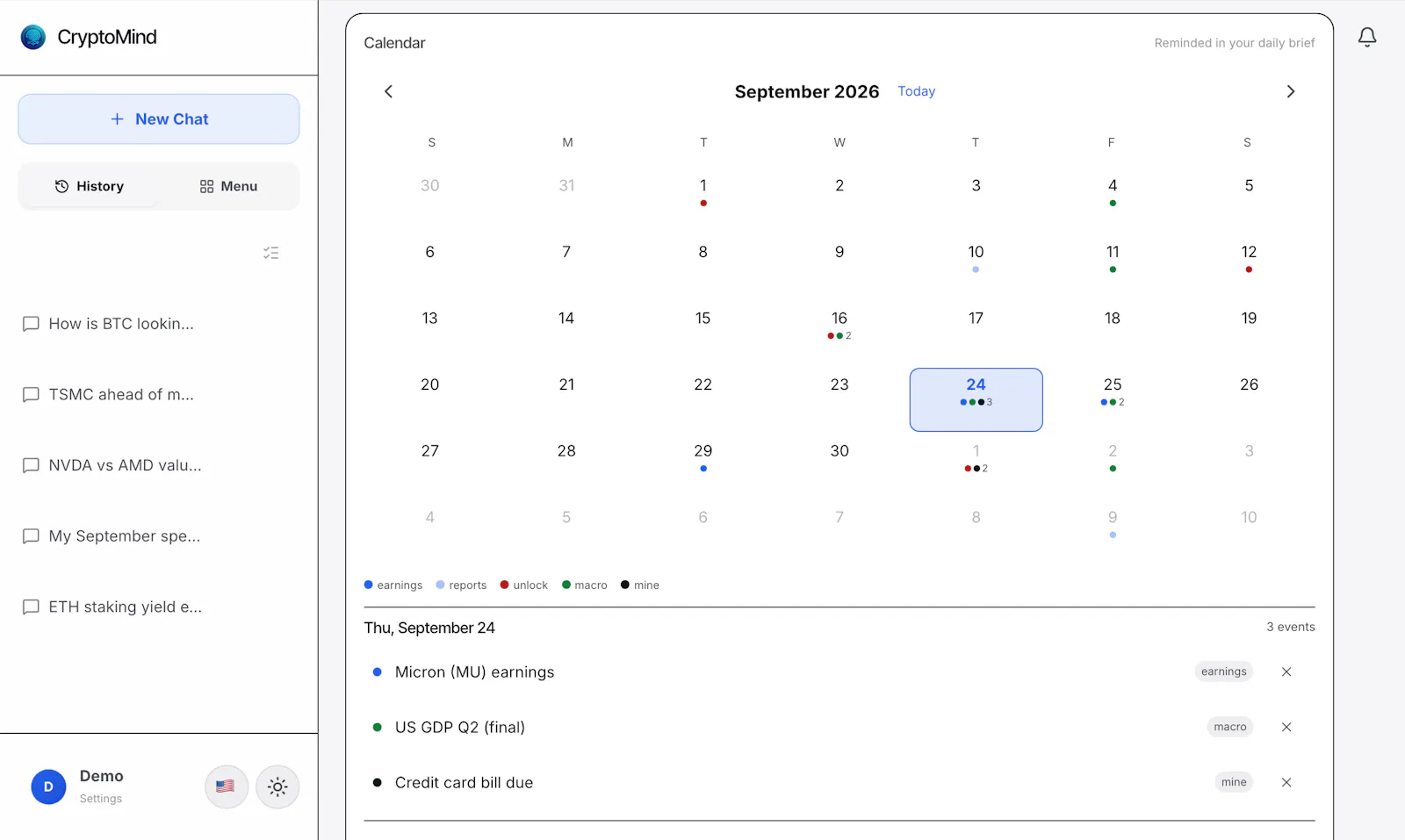
Task: Click the earnings tag on Micron event
Action: [1224, 671]
